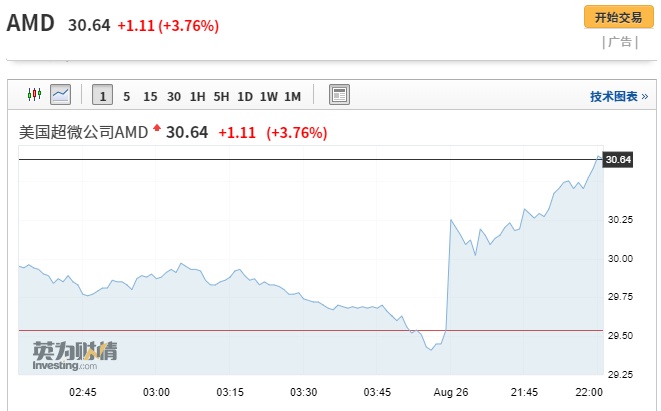Switch to 30 minute interval
Image resolution: width=661 pixels, height=411 pixels.
pyautogui.click(x=174, y=96)
